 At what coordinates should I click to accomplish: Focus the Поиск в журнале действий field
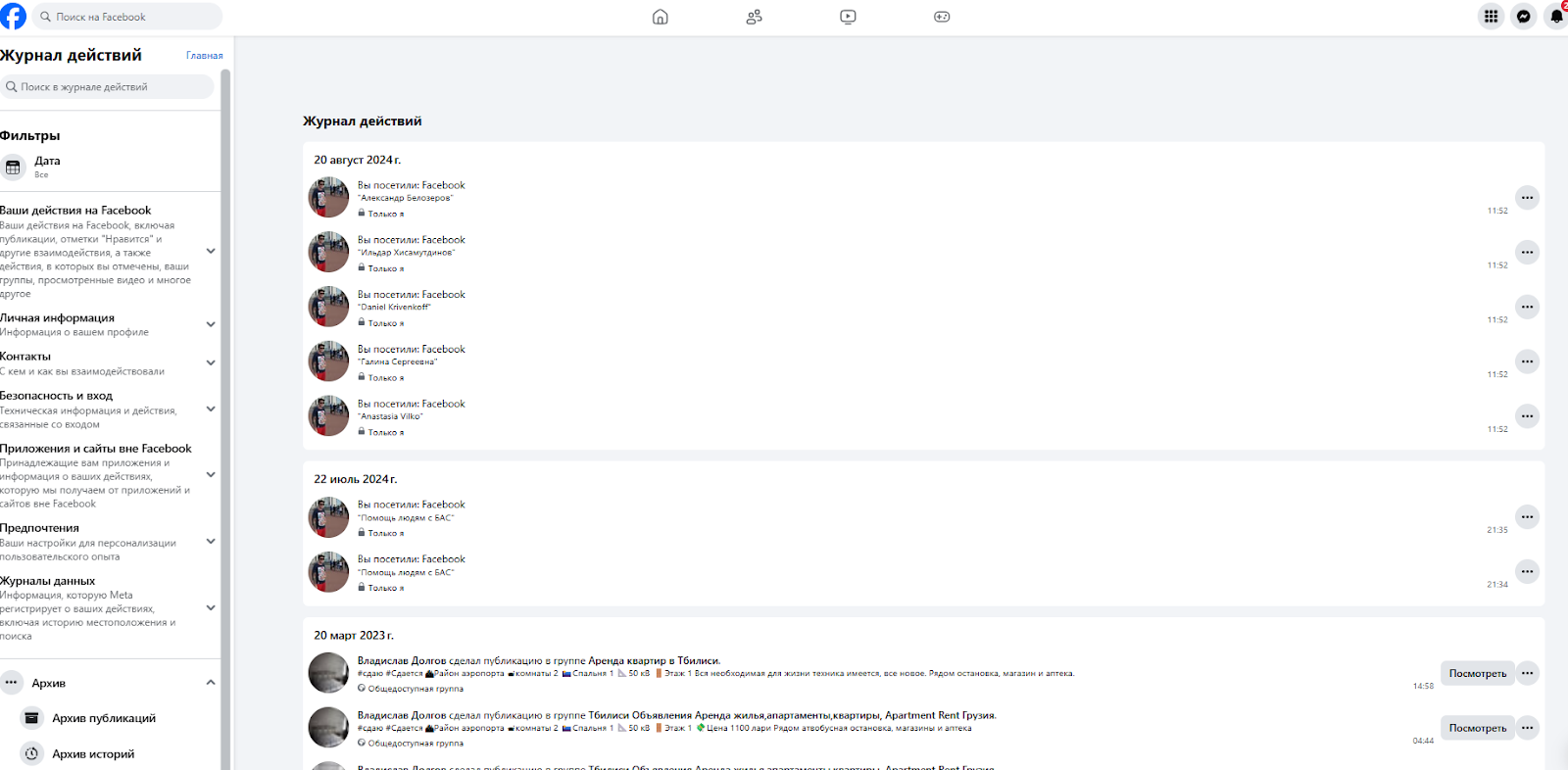(x=107, y=87)
